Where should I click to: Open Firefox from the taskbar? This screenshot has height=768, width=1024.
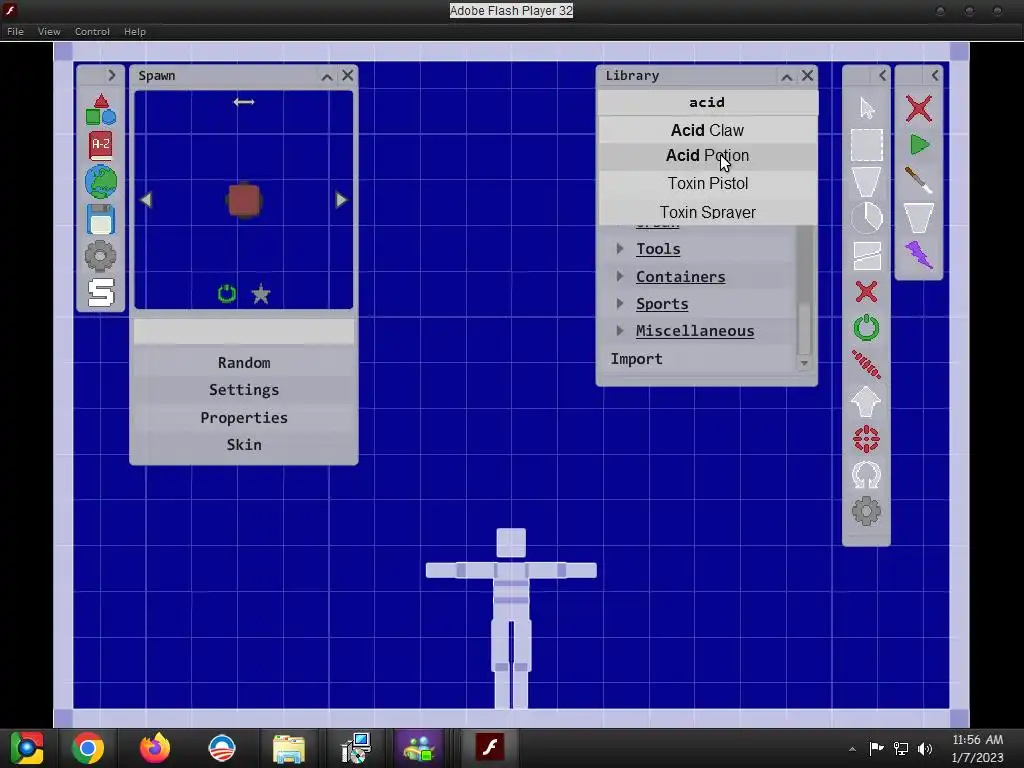pos(155,748)
